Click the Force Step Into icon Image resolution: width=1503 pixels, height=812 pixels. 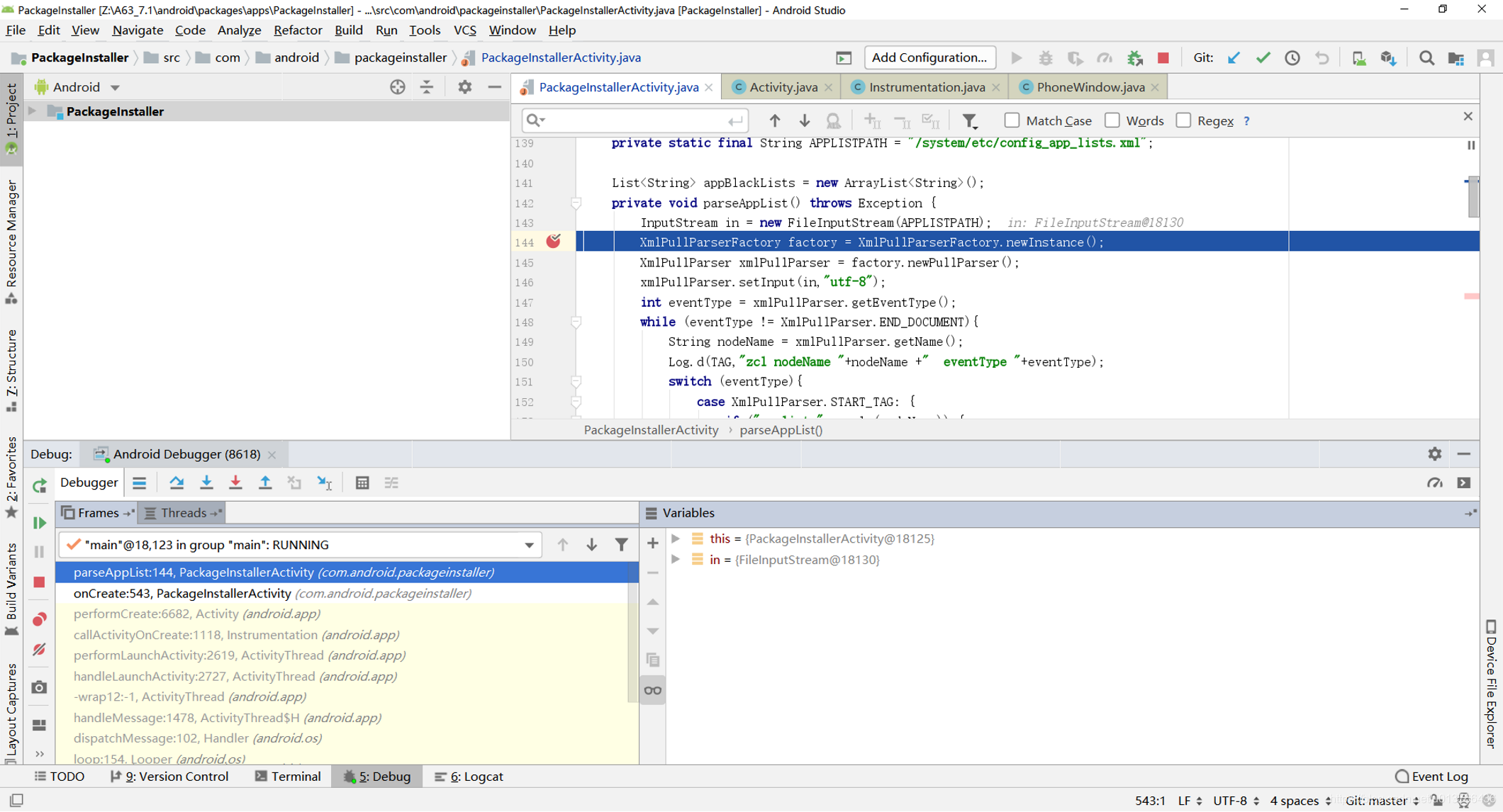click(x=235, y=483)
